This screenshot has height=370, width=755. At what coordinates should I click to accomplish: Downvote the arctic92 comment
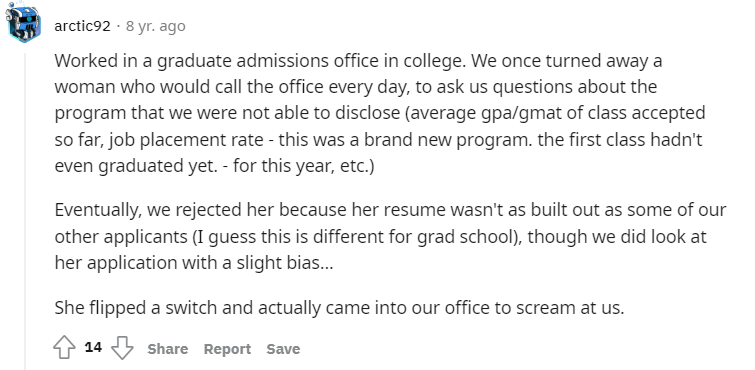pyautogui.click(x=122, y=348)
